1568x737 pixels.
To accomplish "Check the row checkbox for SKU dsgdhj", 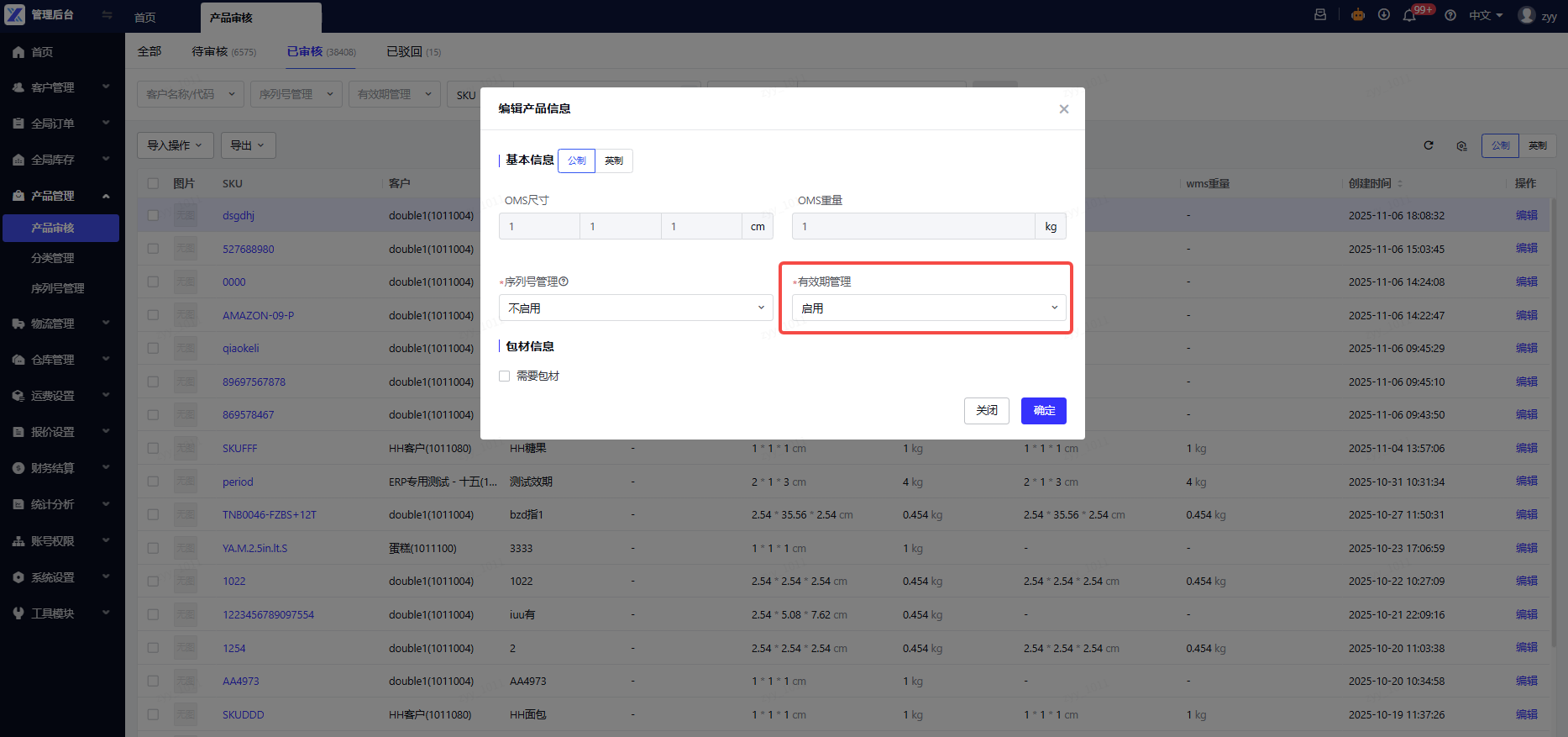I will click(x=153, y=216).
